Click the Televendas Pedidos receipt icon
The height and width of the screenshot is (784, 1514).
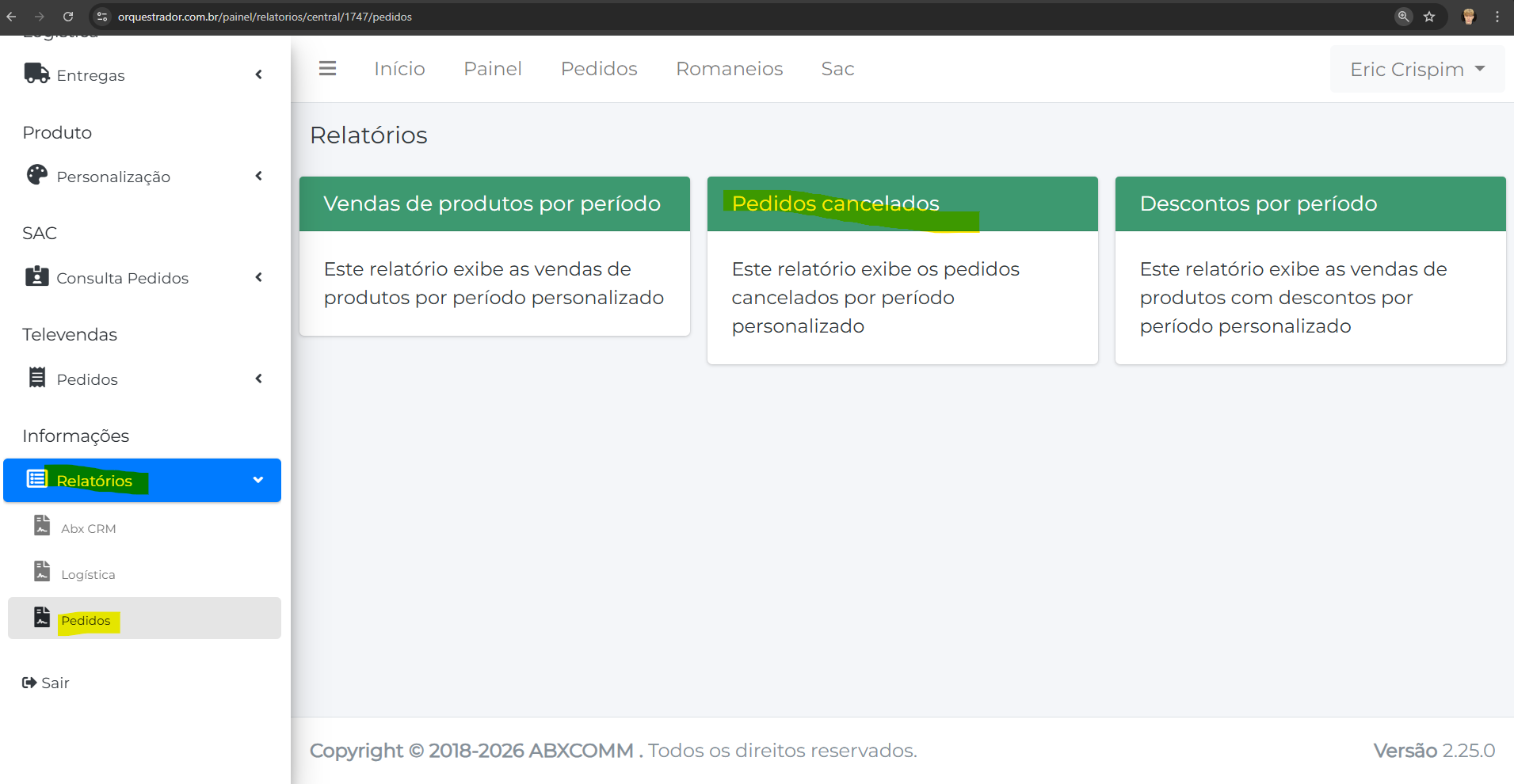click(36, 378)
